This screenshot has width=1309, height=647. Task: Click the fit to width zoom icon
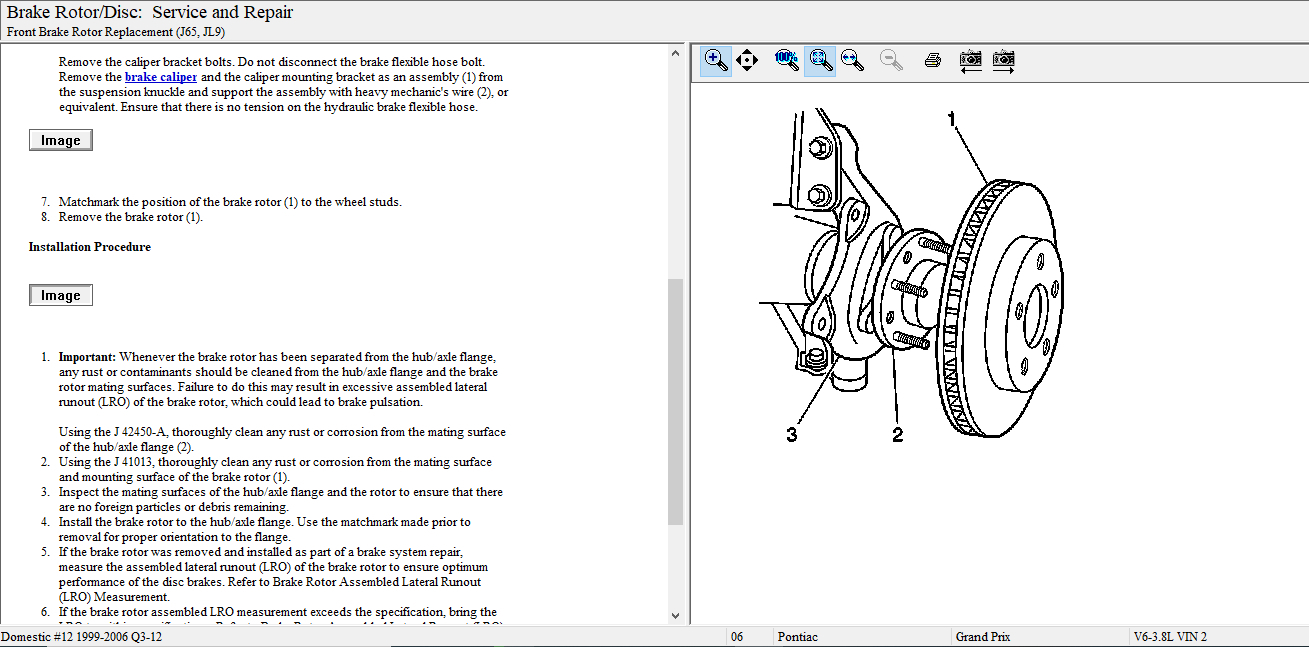click(x=852, y=60)
